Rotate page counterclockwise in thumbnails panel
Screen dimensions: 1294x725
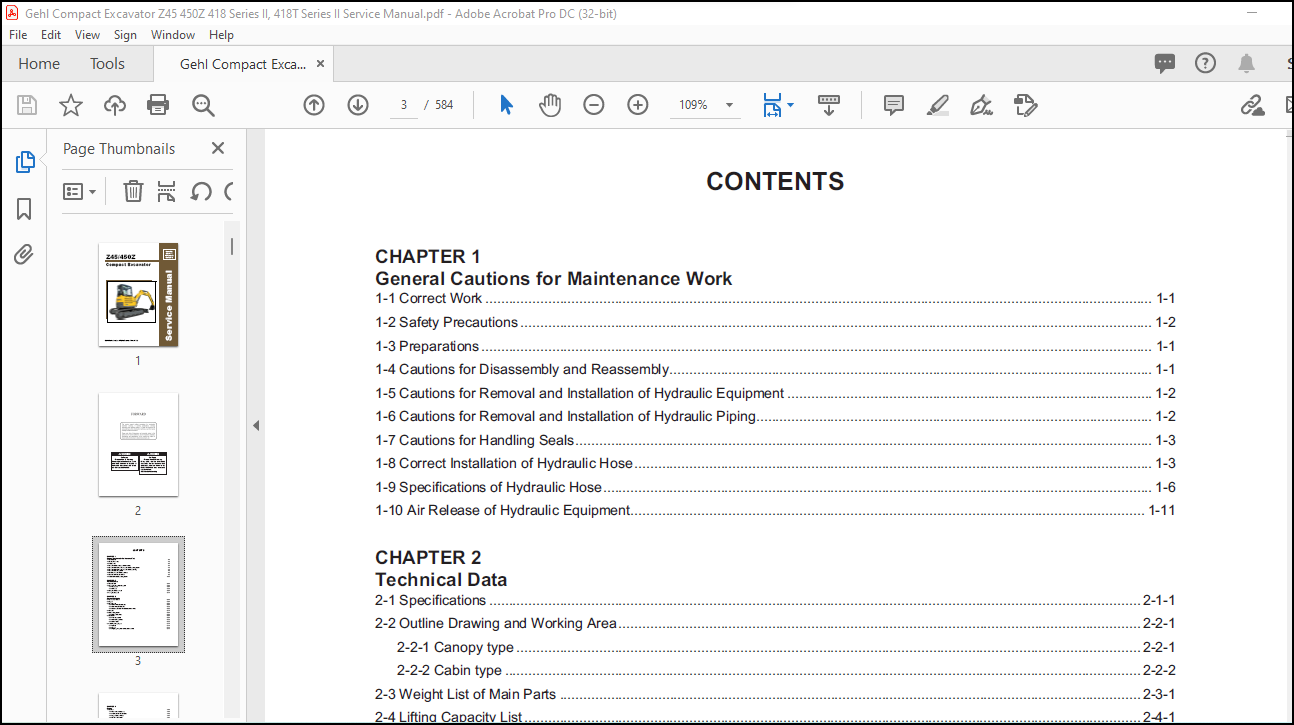coord(201,191)
